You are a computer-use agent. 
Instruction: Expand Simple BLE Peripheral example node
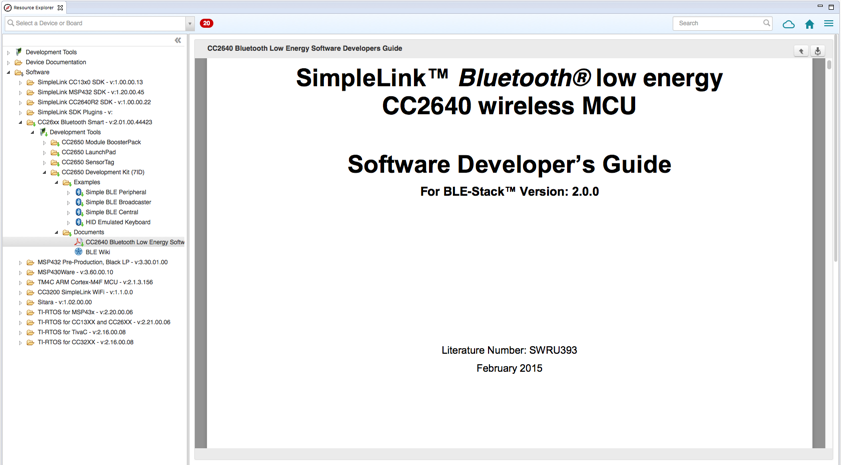(68, 193)
